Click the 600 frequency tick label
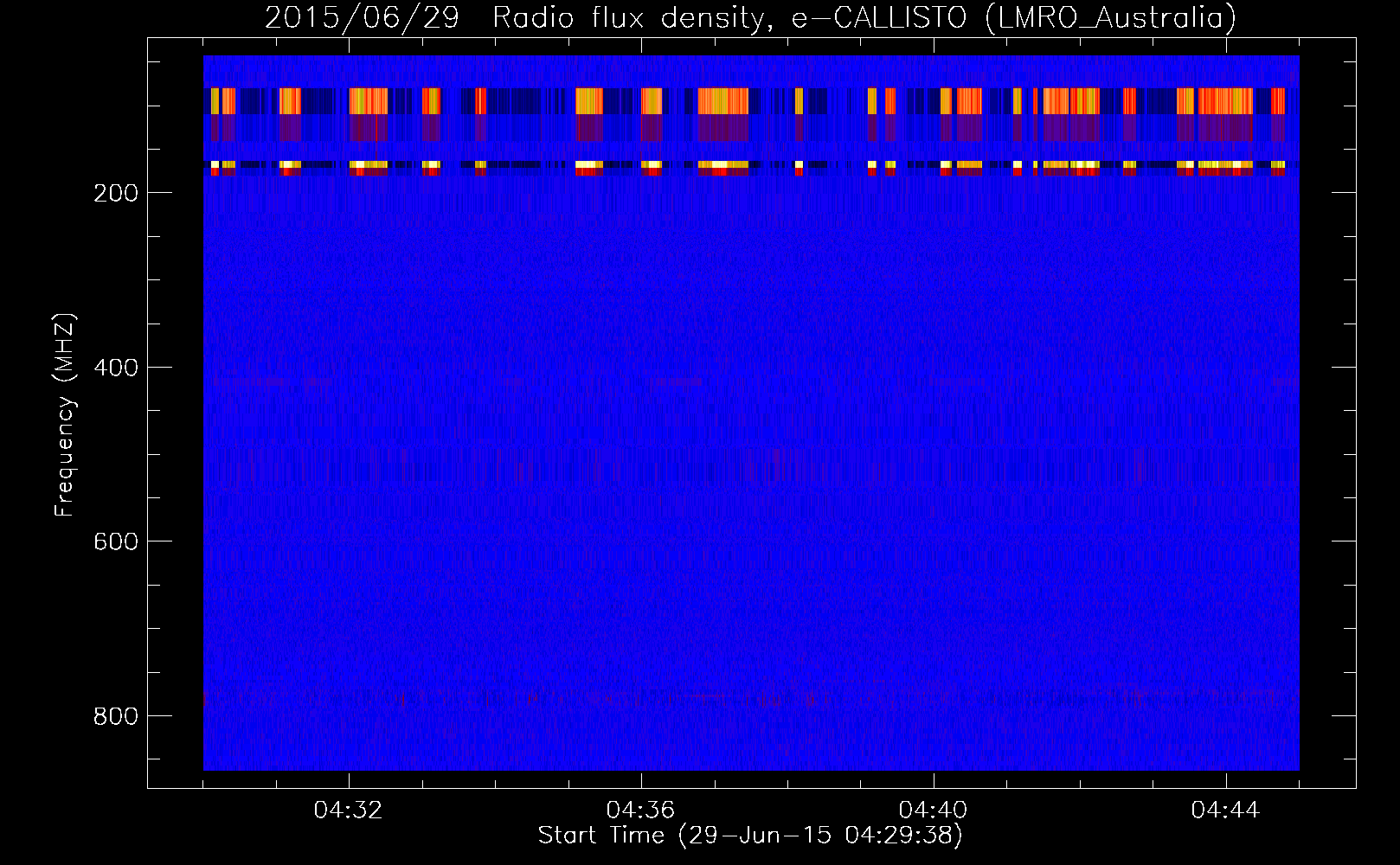 pos(116,541)
